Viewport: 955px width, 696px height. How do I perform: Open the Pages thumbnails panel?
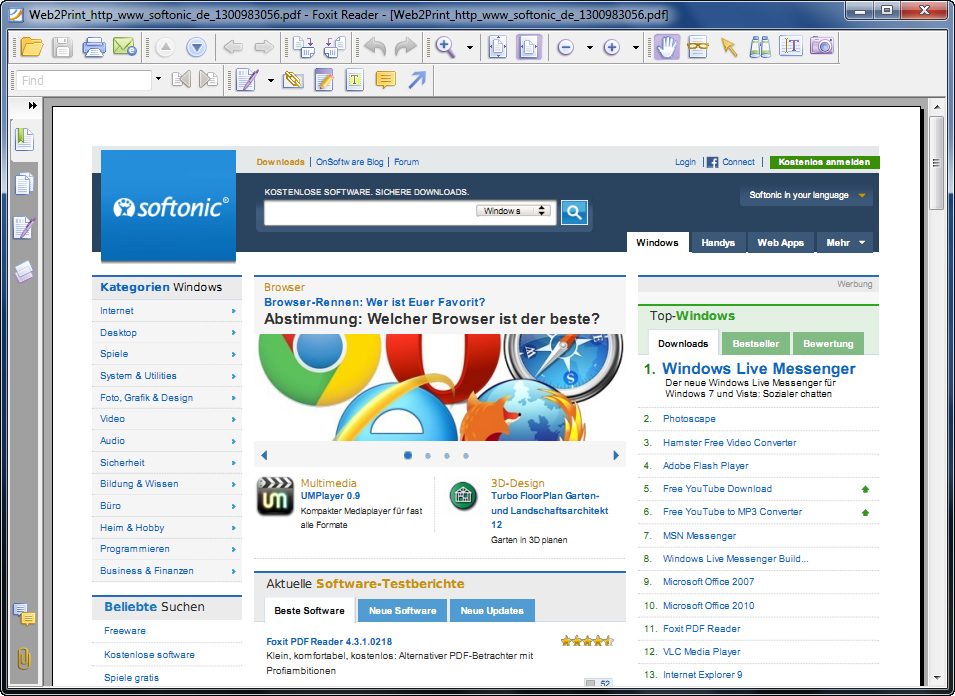pyautogui.click(x=24, y=184)
